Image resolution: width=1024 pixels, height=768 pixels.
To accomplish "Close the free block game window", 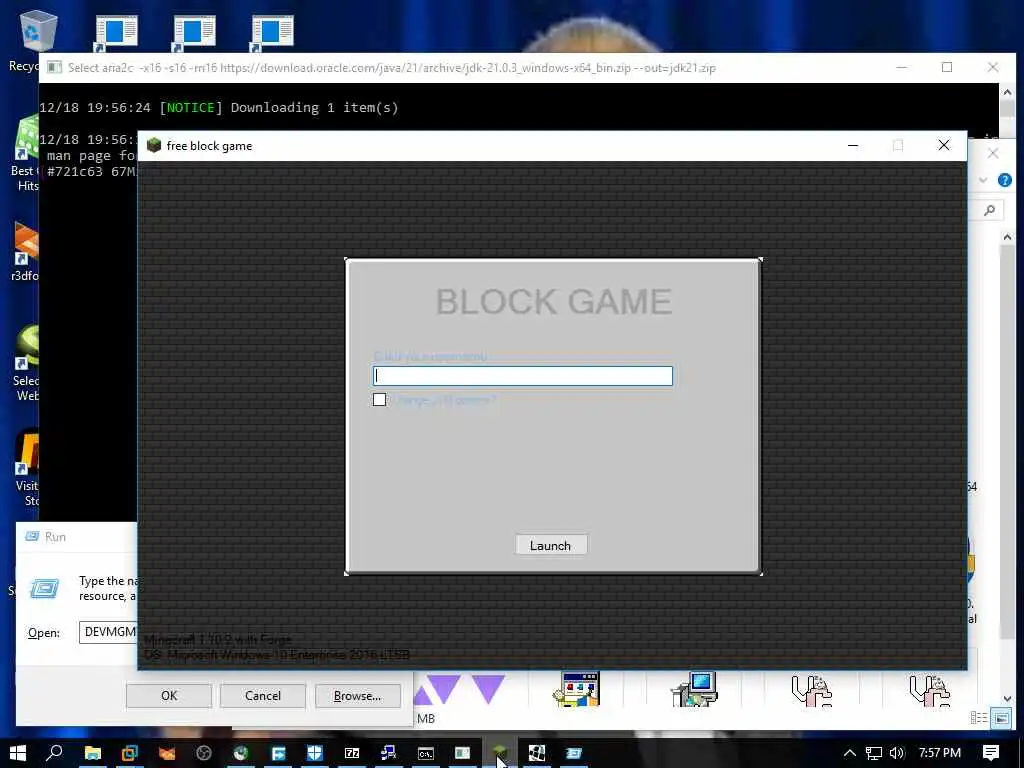I will point(944,146).
